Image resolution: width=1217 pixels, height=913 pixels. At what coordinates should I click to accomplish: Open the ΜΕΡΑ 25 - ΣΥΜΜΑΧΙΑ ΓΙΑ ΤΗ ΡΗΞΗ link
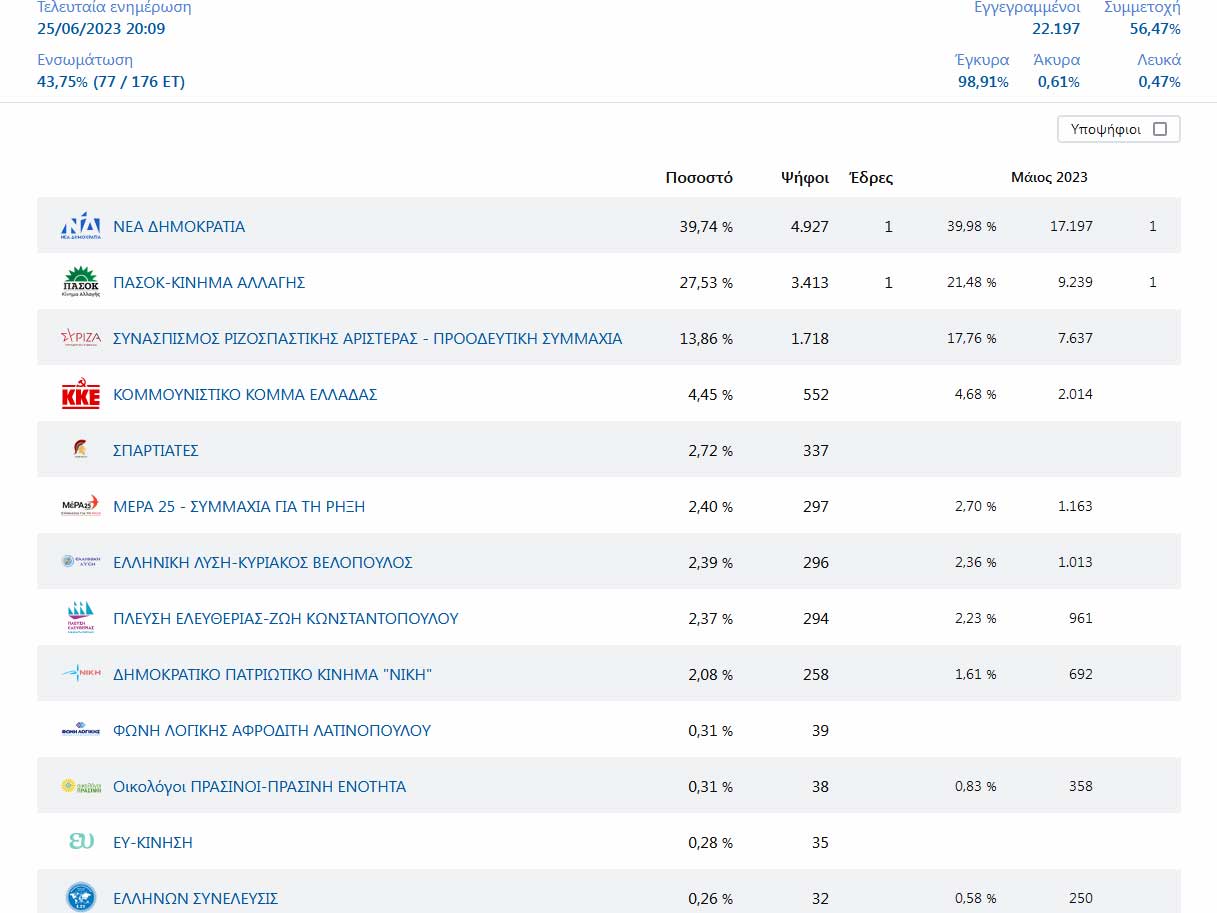[x=239, y=507]
